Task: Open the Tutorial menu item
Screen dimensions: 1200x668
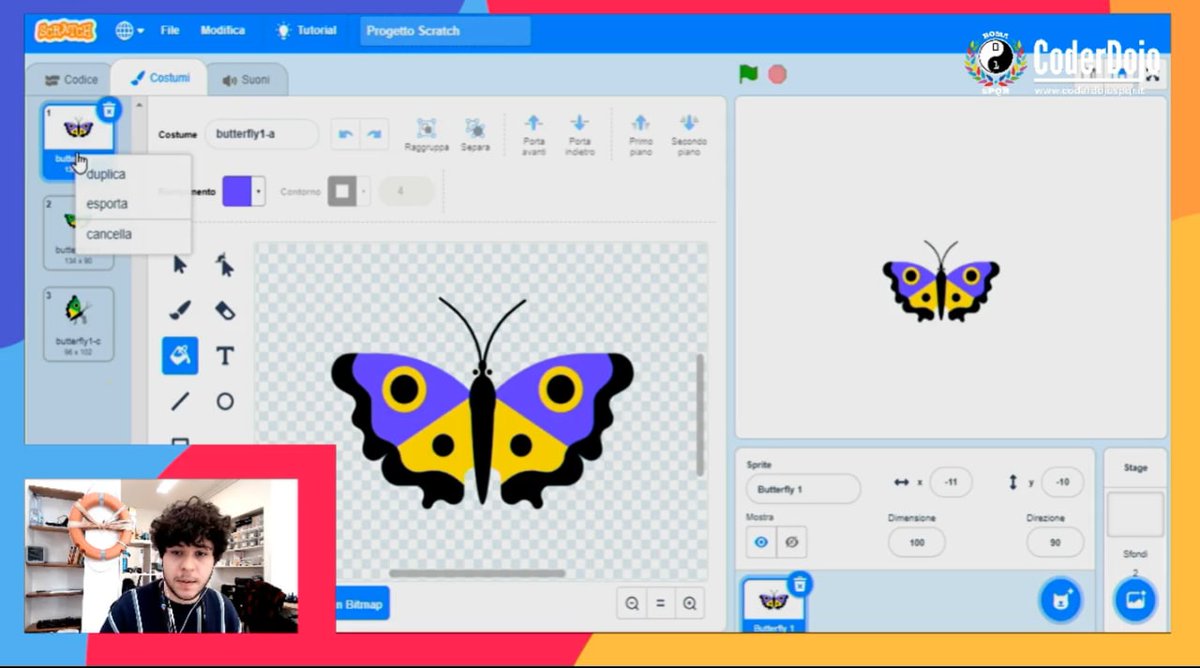Action: 307,31
